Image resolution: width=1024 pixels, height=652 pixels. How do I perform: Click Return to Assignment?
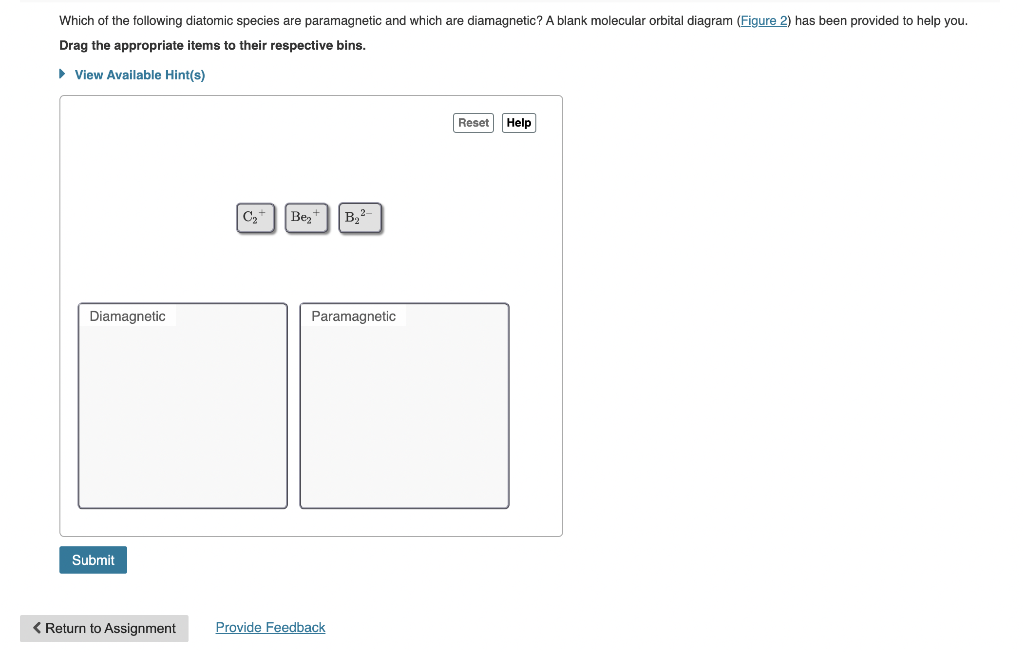pyautogui.click(x=104, y=628)
